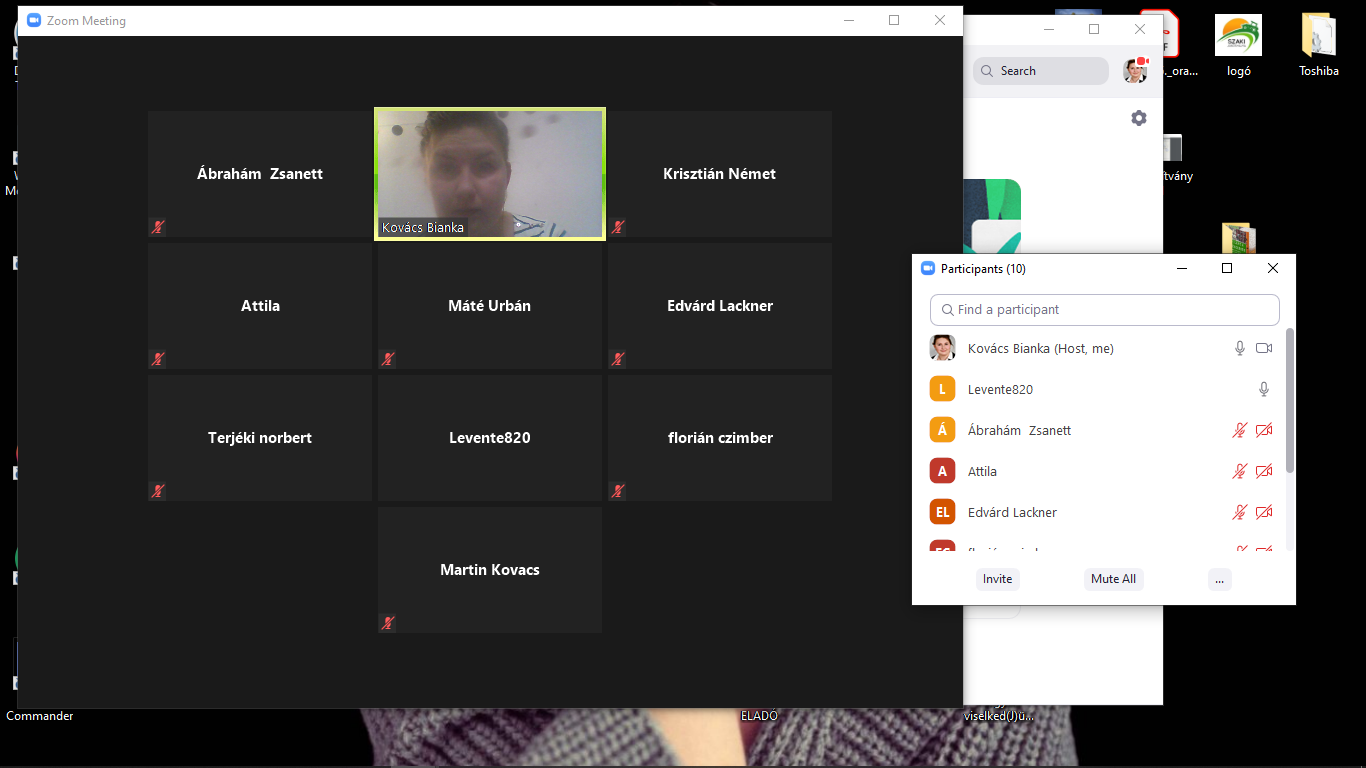Click the Invite button
Viewport: 1366px width, 768px height.
(997, 579)
